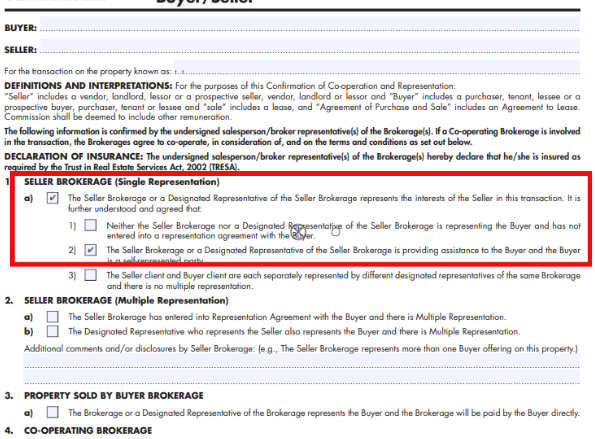Click 'SELLER BROKERAGE (Single Representation)' heading
The width and height of the screenshot is (595, 439).
tap(122, 182)
